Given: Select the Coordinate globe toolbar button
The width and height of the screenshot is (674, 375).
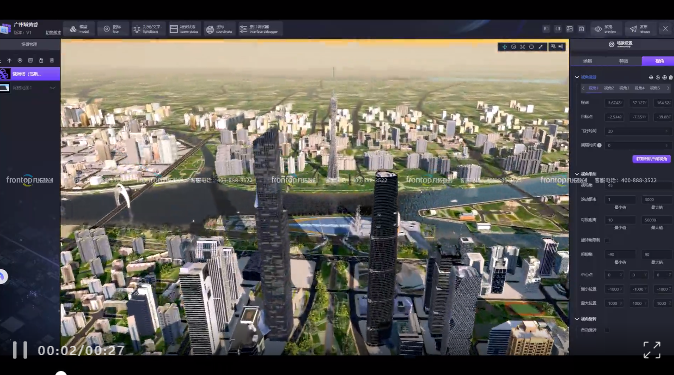Looking at the screenshot, I should click(219, 29).
